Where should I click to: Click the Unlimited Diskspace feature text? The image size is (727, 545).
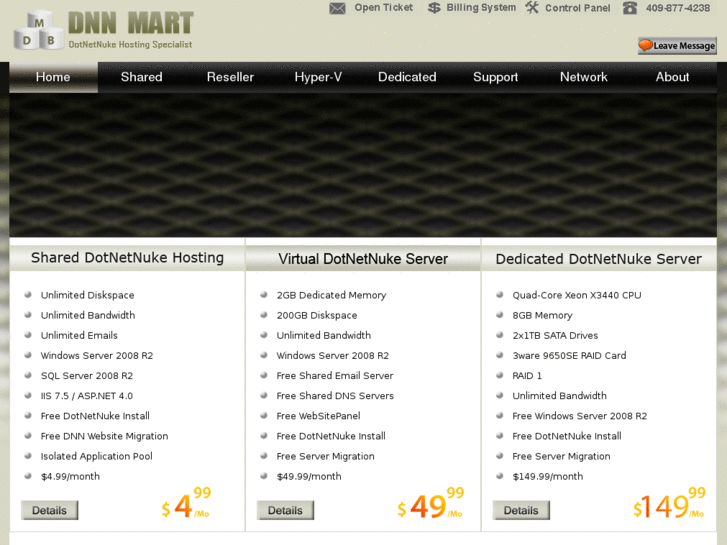pyautogui.click(x=87, y=295)
